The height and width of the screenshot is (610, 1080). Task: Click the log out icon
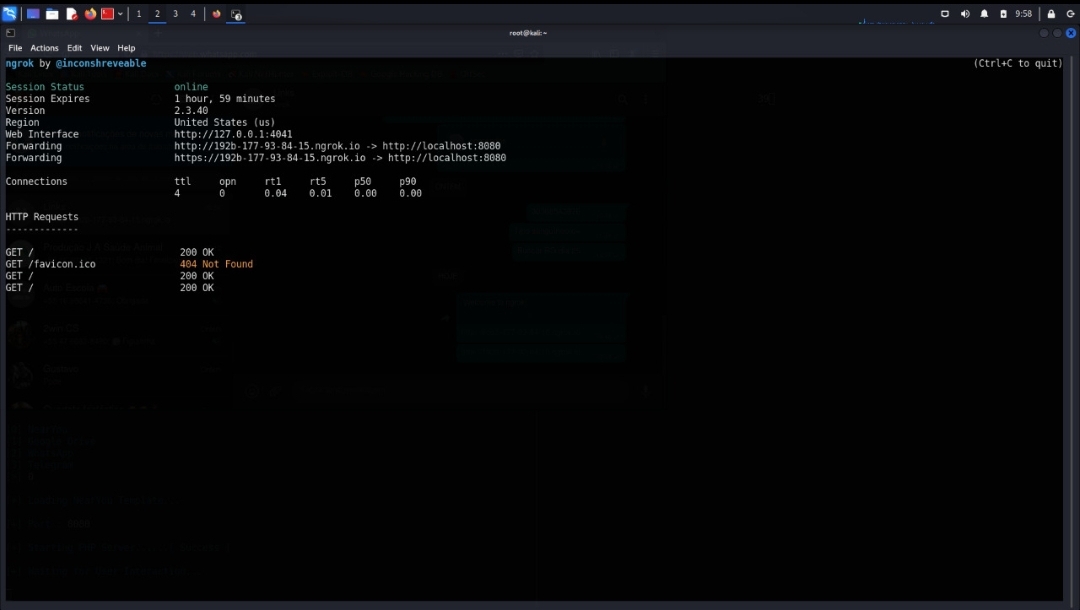click(x=1070, y=14)
